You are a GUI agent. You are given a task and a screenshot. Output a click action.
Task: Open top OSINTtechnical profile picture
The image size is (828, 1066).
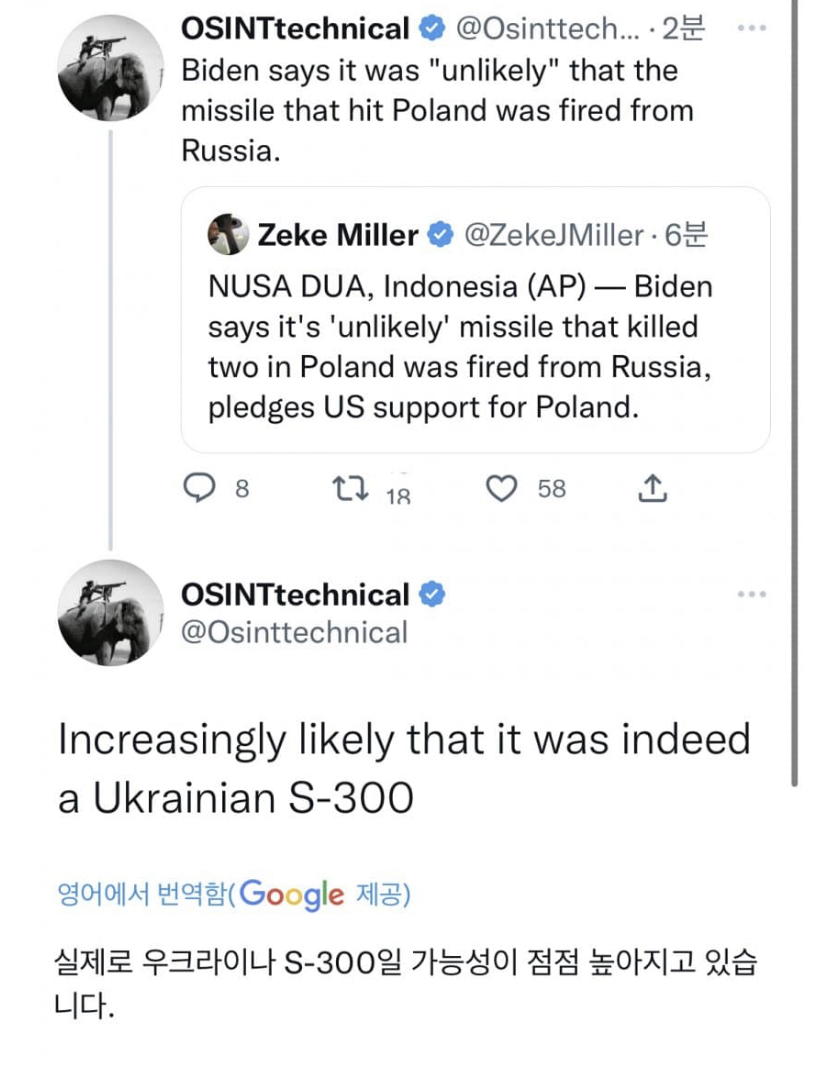click(110, 69)
